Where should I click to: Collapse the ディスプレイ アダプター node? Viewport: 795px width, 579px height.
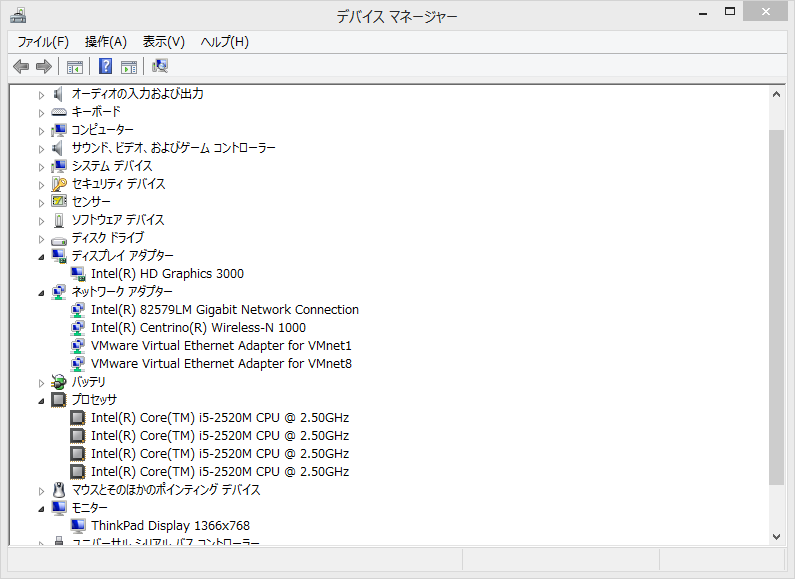[42, 257]
